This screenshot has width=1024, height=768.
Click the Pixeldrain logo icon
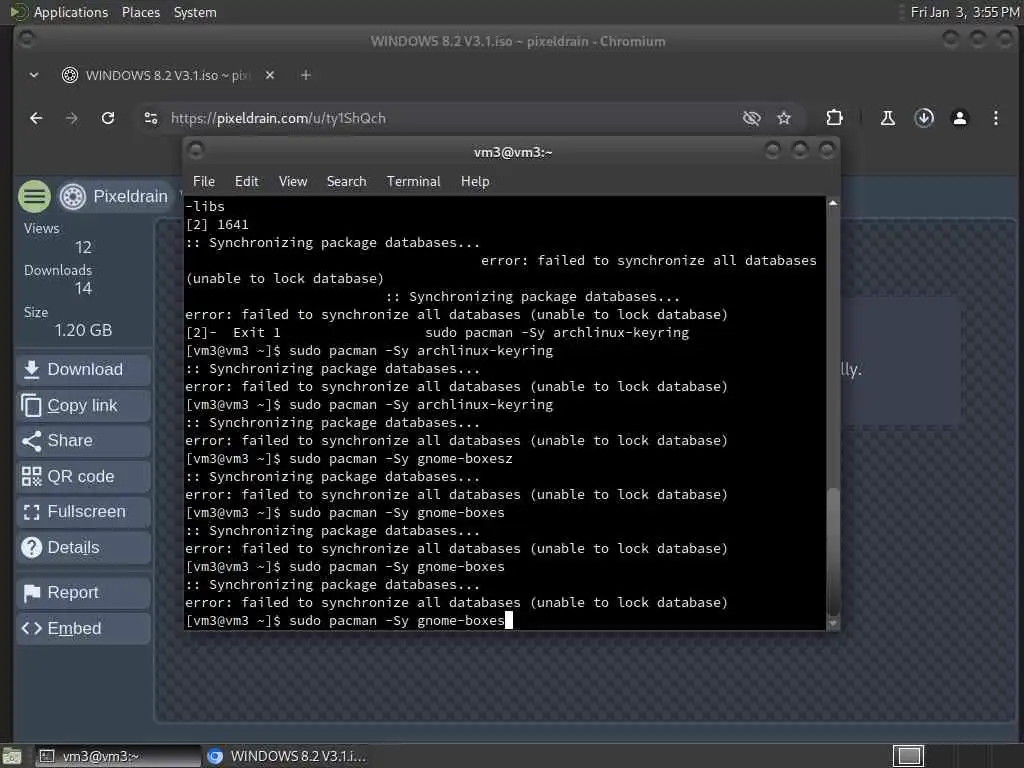[x=72, y=196]
